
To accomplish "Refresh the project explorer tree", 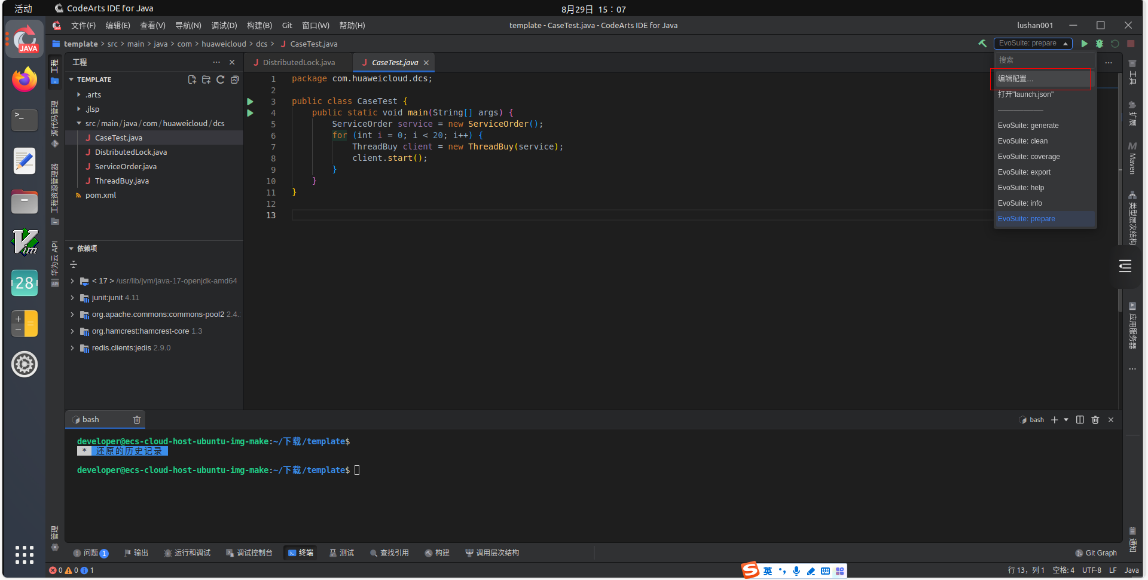I will pyautogui.click(x=220, y=79).
